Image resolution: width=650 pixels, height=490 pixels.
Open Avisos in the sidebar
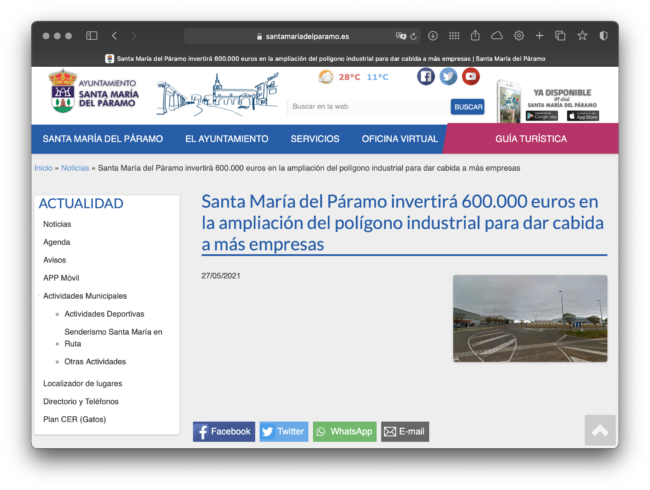55,260
